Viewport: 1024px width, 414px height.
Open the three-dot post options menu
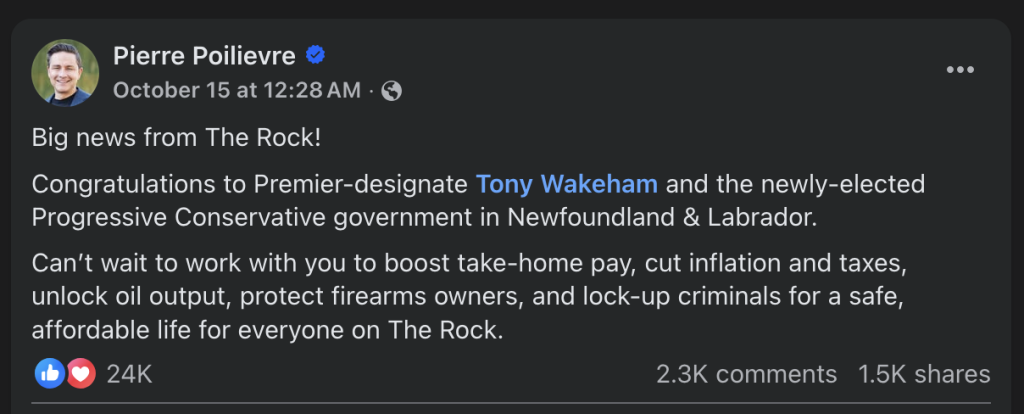959,69
